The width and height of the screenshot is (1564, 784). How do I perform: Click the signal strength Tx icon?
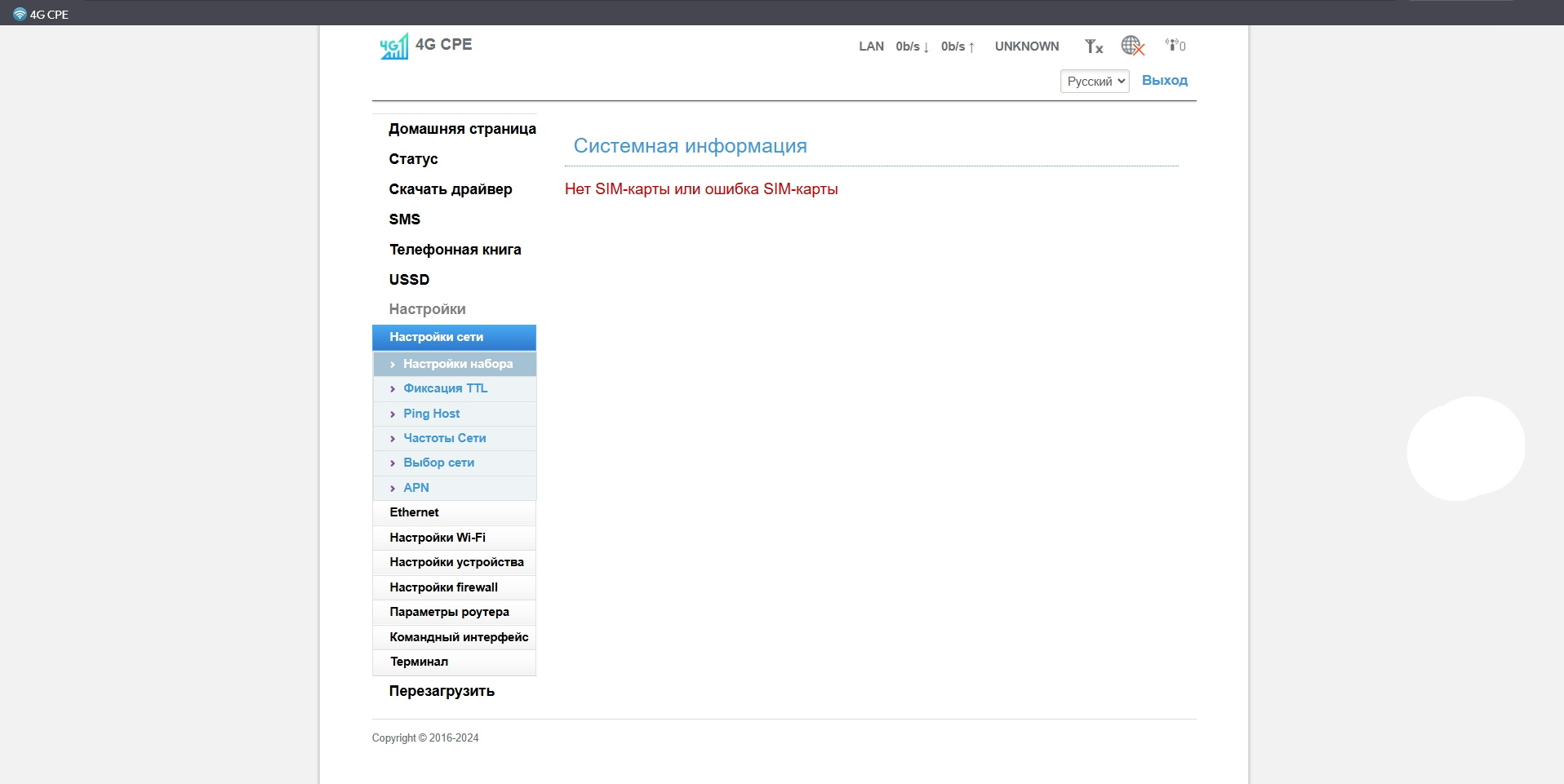[x=1094, y=47]
